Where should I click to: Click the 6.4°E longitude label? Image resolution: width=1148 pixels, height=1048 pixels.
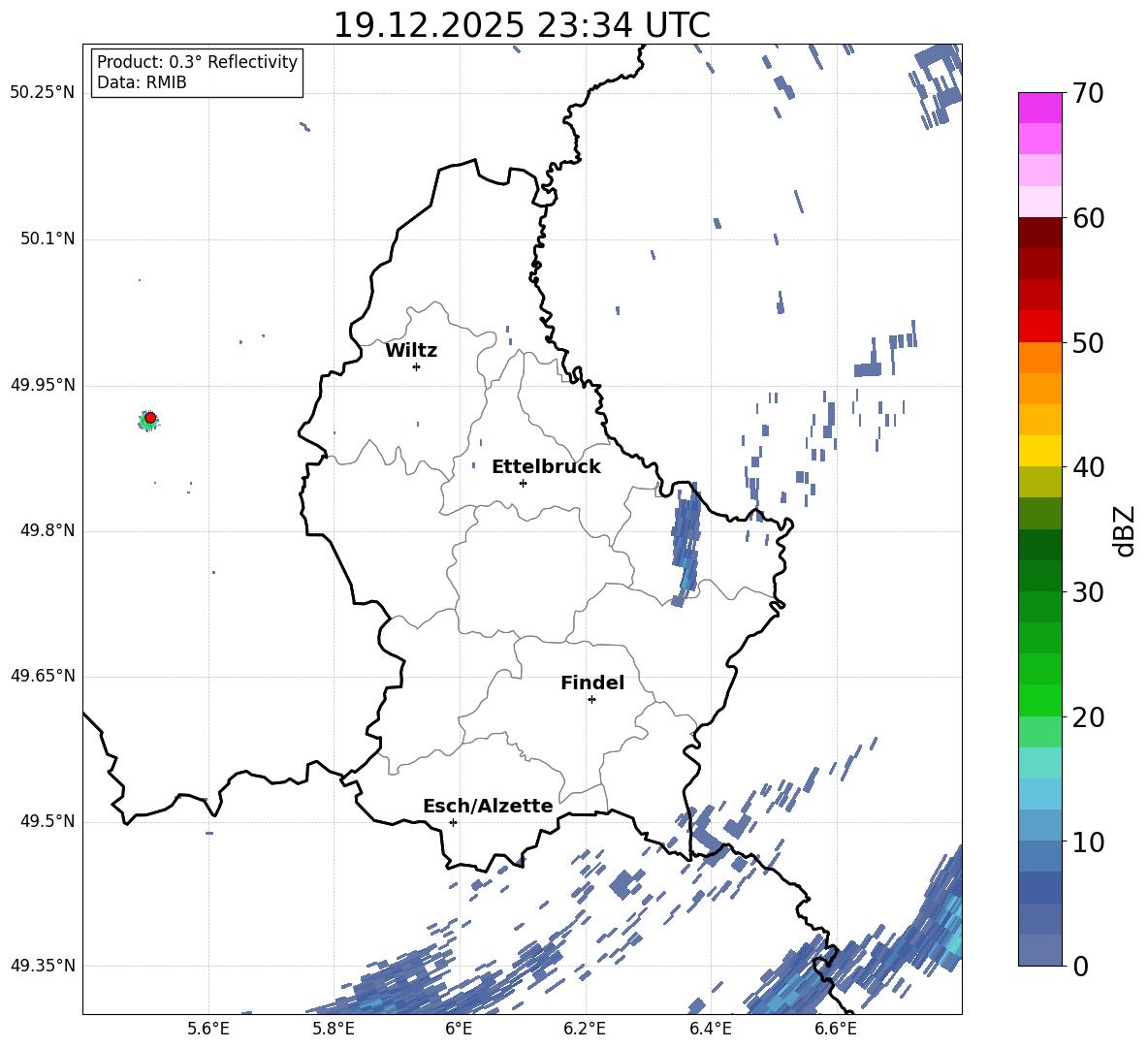click(711, 1030)
